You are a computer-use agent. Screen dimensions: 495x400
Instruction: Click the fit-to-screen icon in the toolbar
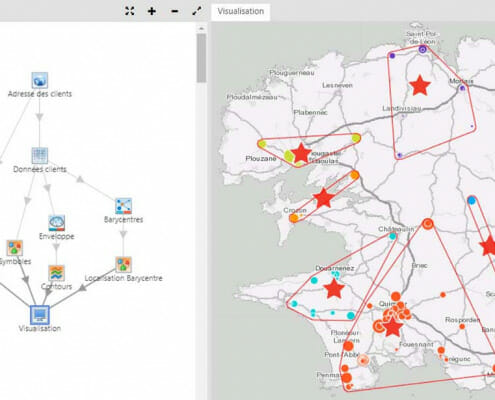pyautogui.click(x=130, y=11)
